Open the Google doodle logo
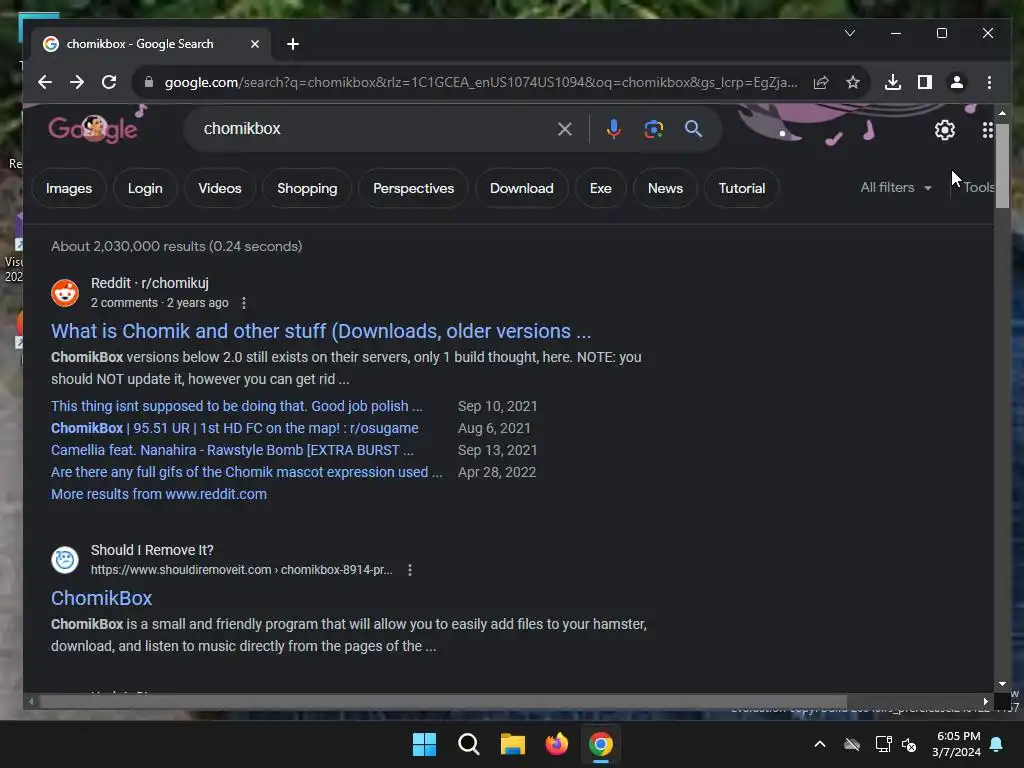Viewport: 1024px width, 768px height. coord(93,129)
